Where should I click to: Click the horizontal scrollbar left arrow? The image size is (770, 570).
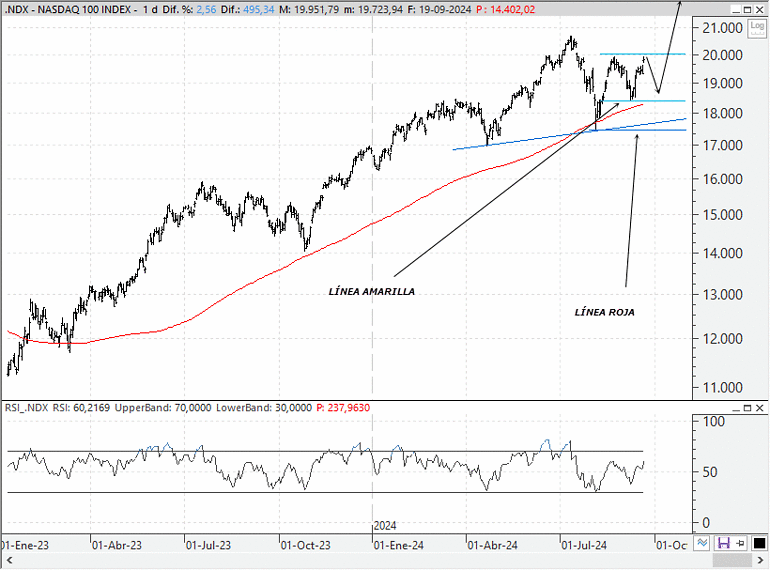9,560
